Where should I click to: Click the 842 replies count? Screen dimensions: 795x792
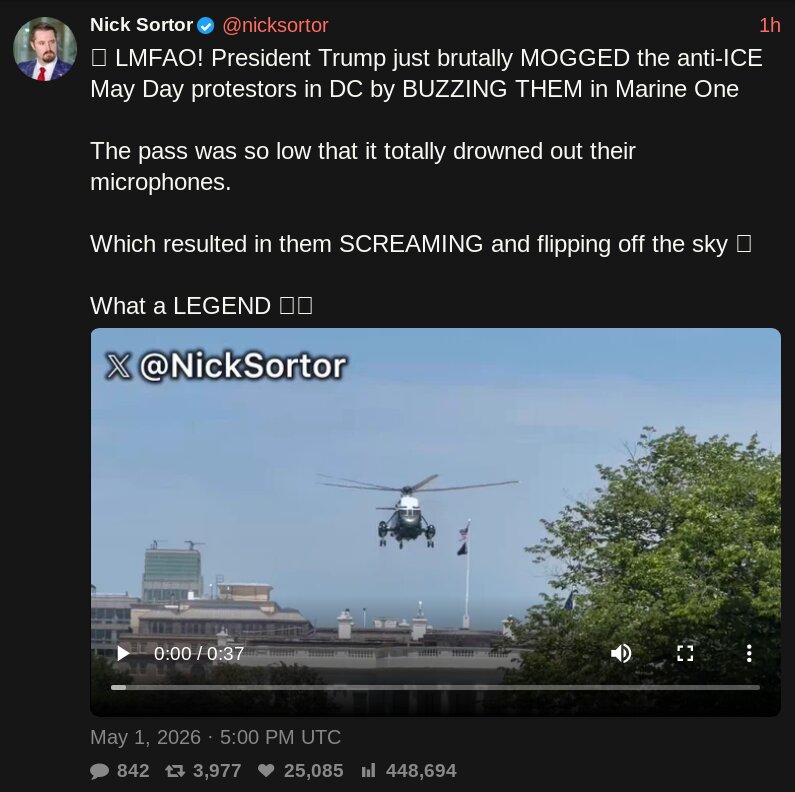click(133, 771)
